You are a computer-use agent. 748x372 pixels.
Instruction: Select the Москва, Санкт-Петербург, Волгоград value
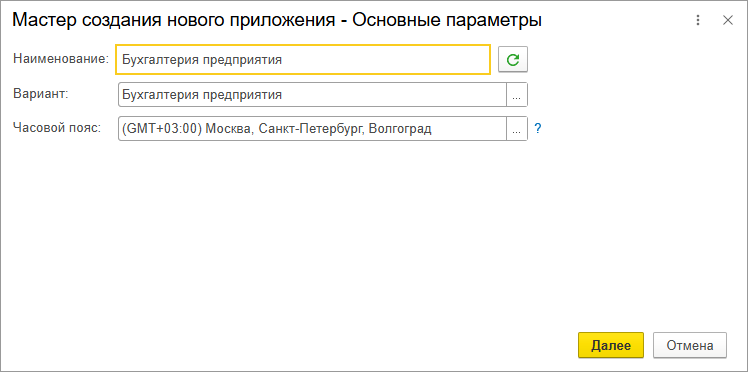pos(318,129)
